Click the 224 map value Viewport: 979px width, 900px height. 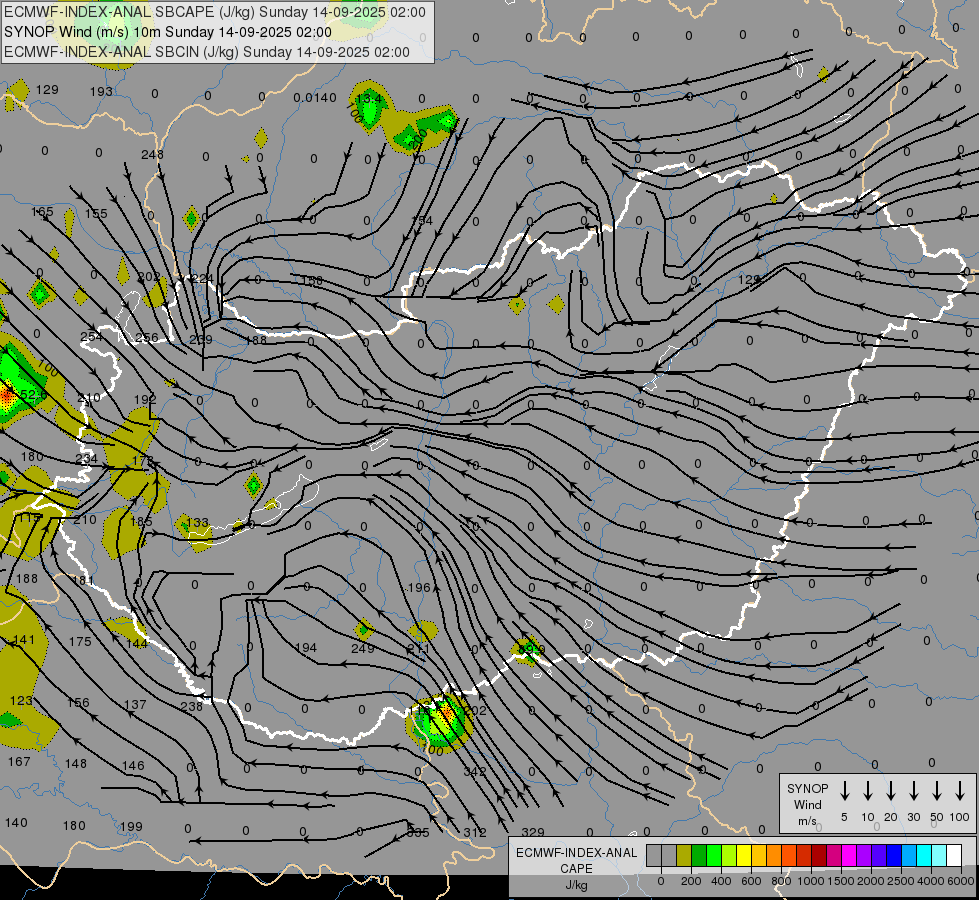point(202,278)
